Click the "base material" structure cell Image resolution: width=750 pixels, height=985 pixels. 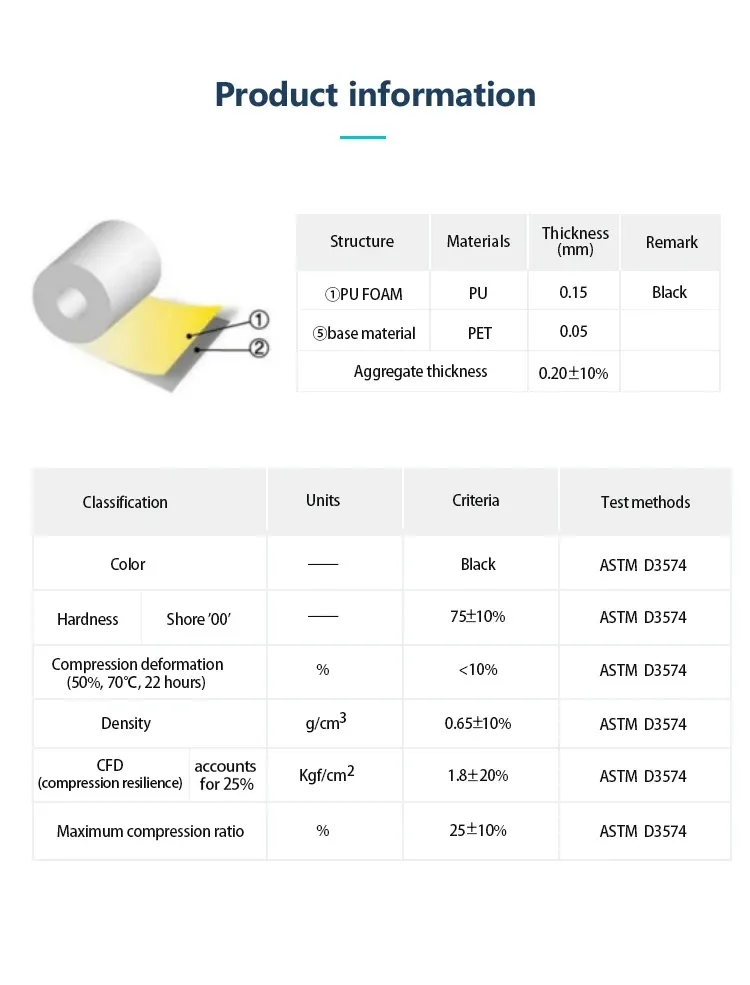[x=364, y=333]
